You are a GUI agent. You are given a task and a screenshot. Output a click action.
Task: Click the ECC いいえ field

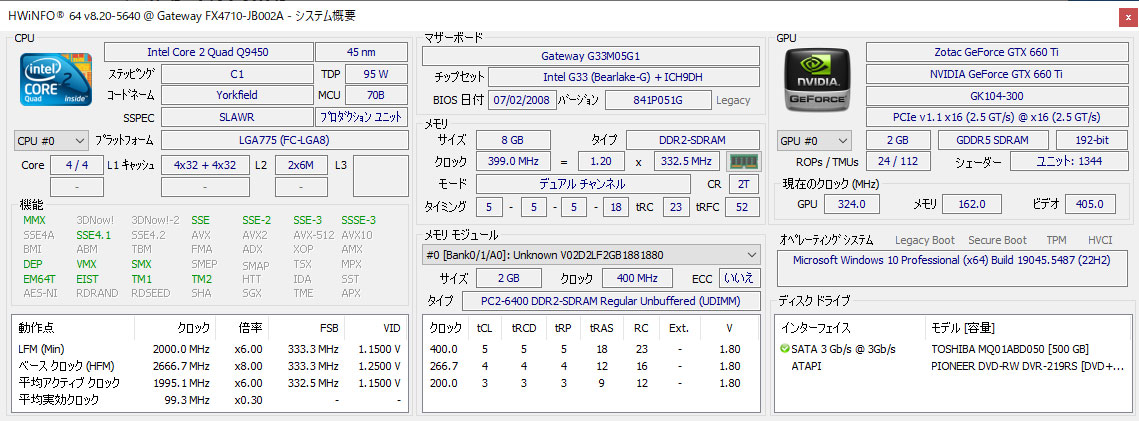tap(739, 279)
